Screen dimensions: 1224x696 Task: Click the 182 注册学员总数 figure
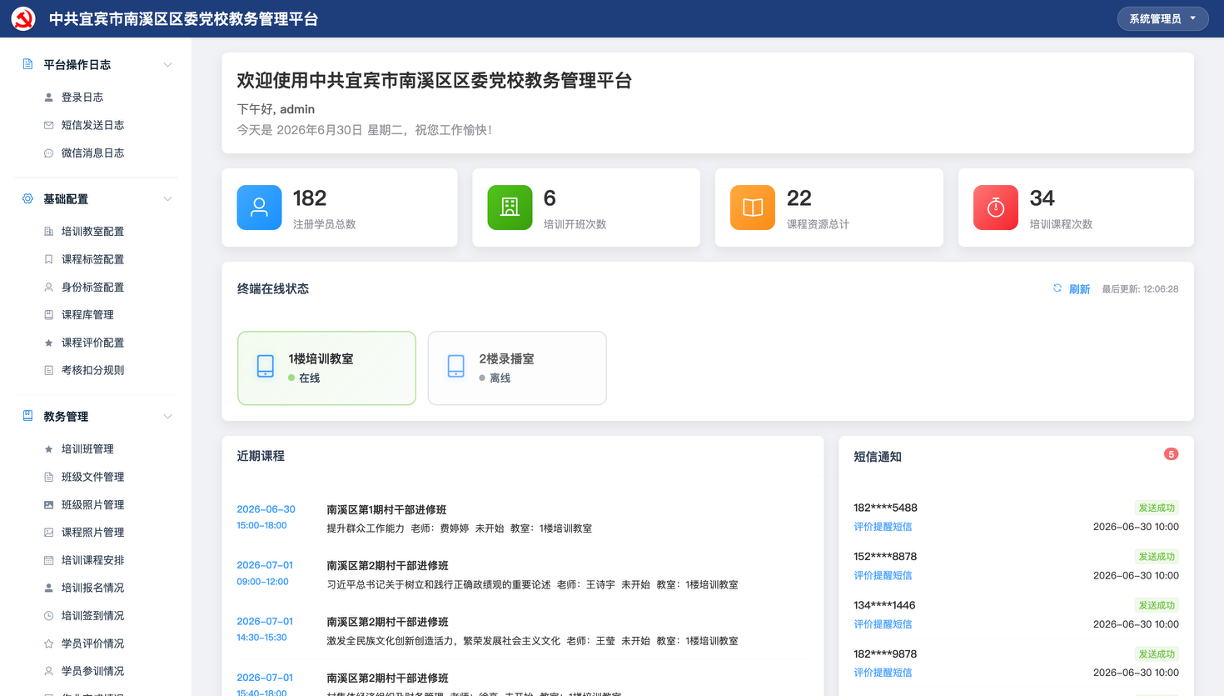point(310,198)
